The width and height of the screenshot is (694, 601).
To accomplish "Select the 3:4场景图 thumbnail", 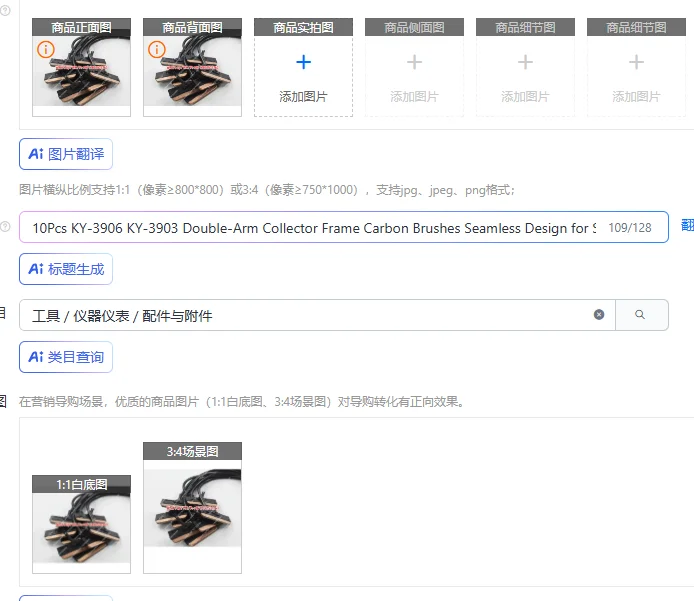I will (193, 508).
